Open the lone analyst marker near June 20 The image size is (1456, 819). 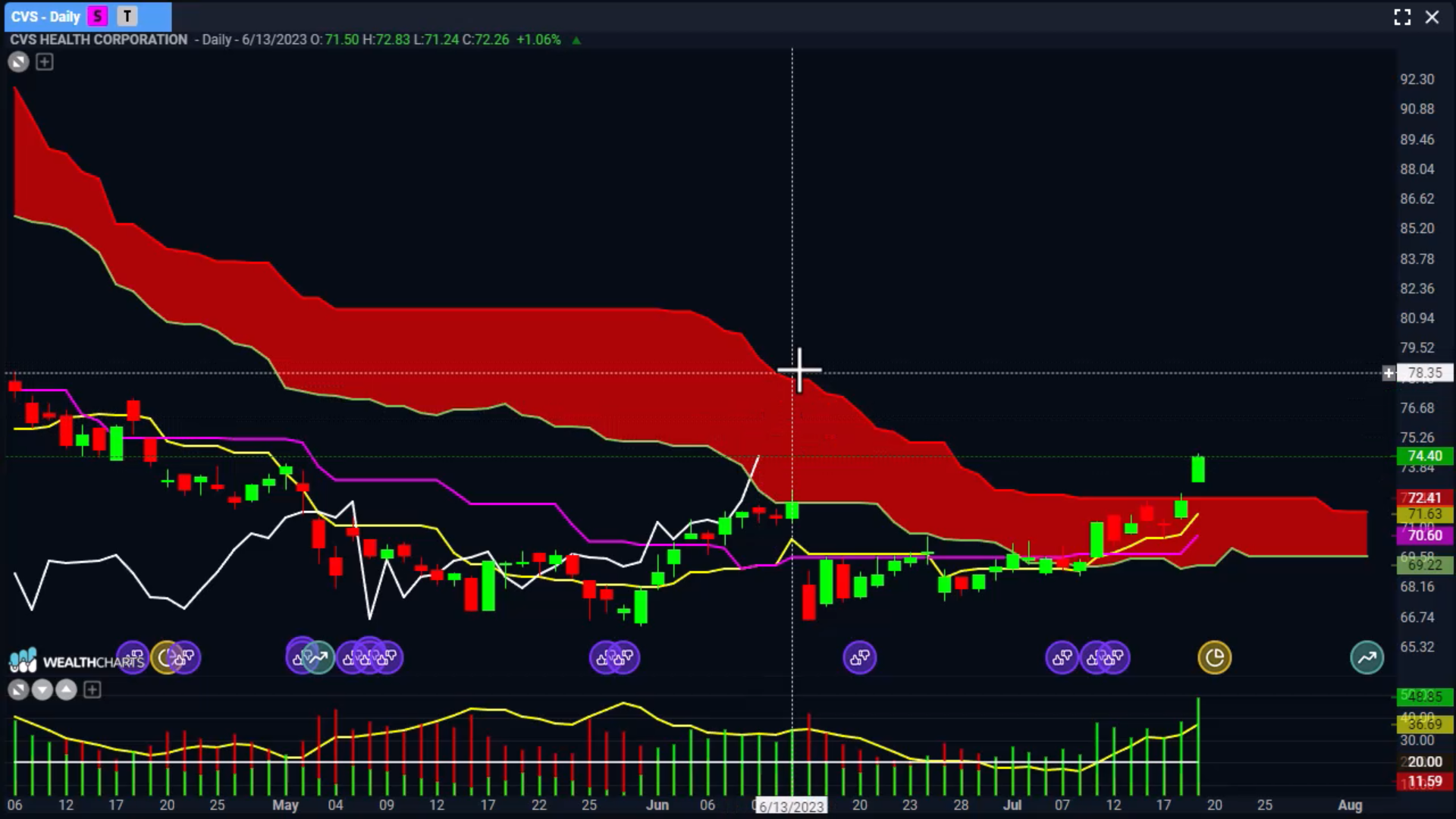pos(860,657)
